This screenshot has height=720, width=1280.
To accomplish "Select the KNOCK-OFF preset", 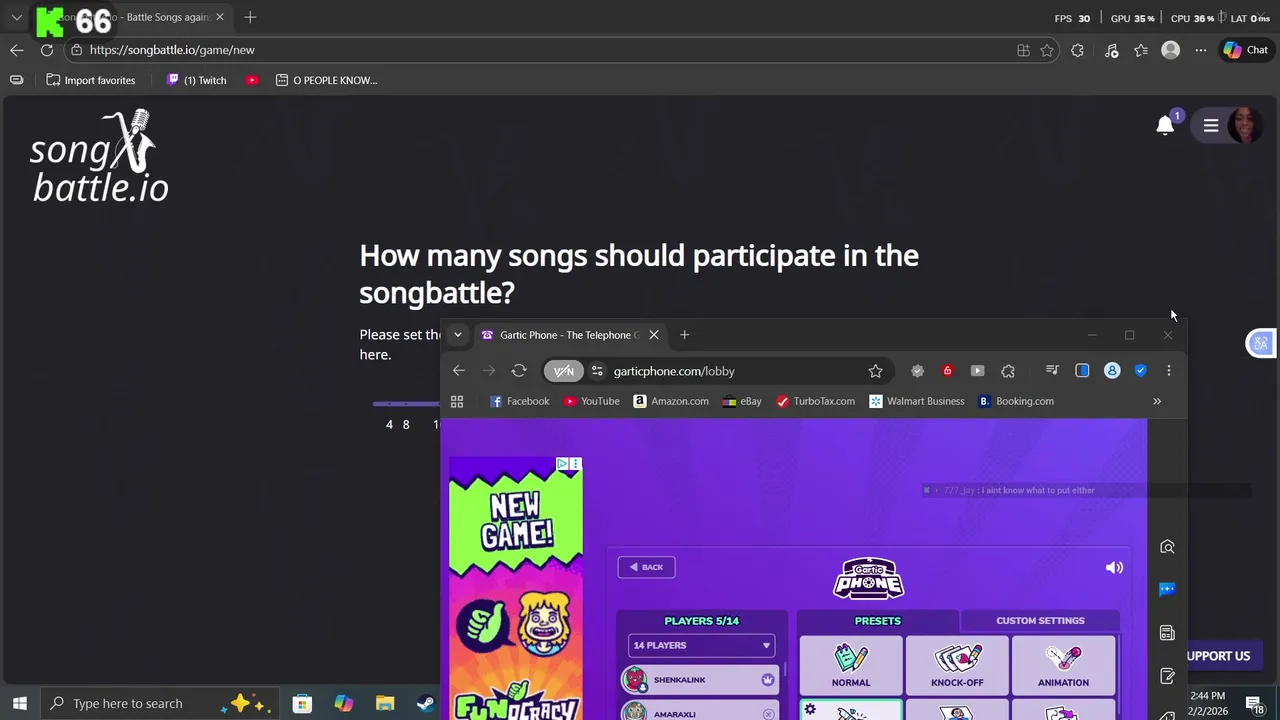I will [x=957, y=665].
